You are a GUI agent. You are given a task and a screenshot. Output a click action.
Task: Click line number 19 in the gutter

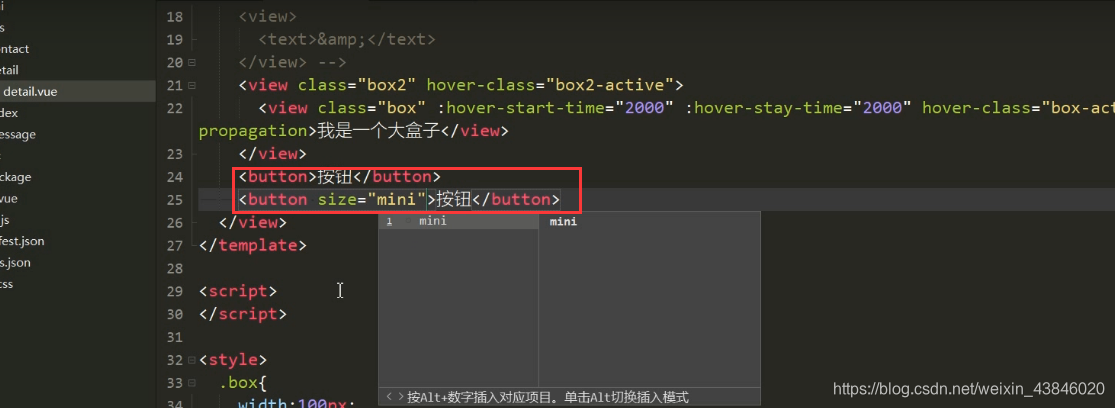pyautogui.click(x=174, y=40)
